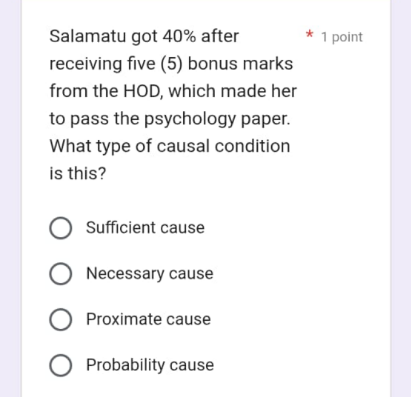Click the '40%' text in the question

pos(179,36)
